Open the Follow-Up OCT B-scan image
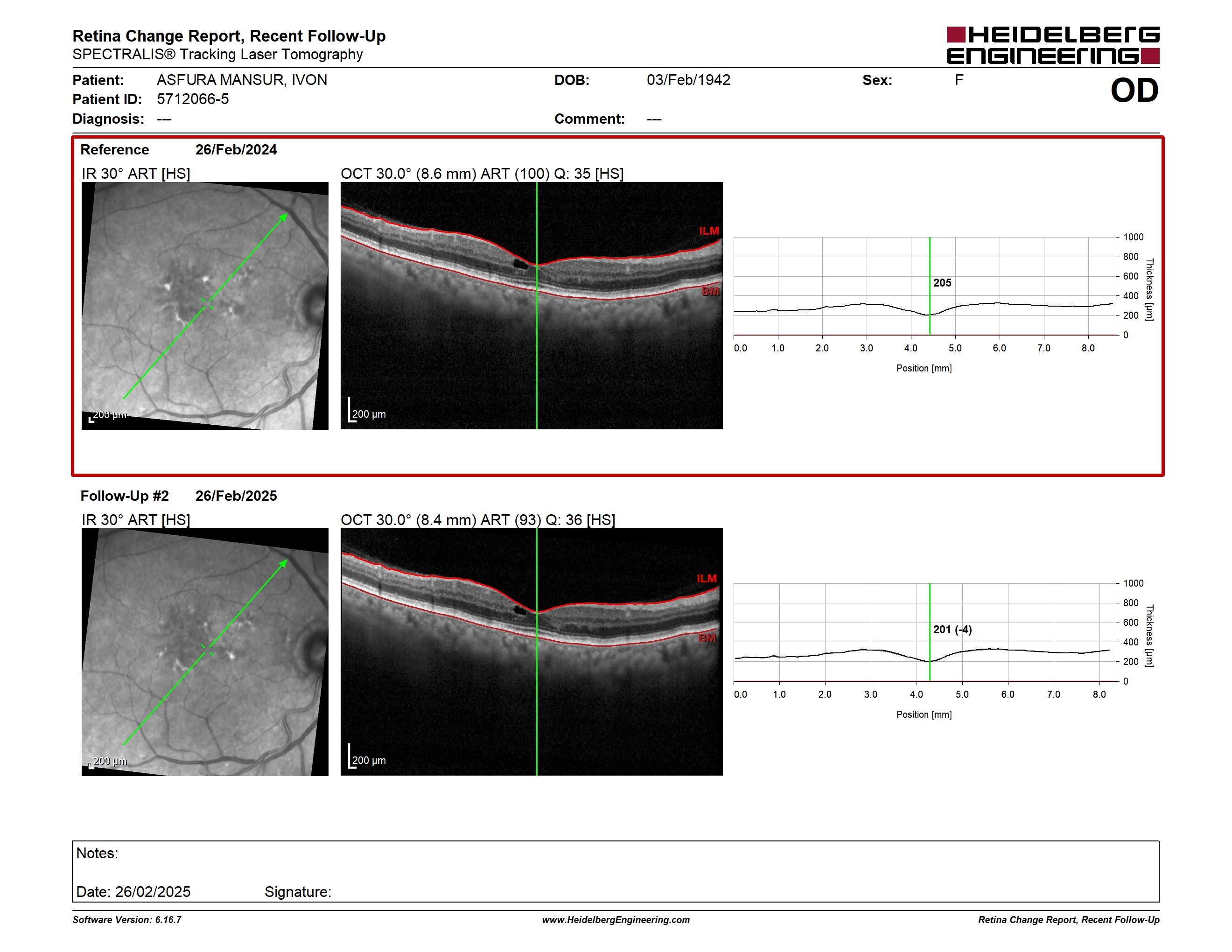The height and width of the screenshot is (952, 1232). click(532, 652)
